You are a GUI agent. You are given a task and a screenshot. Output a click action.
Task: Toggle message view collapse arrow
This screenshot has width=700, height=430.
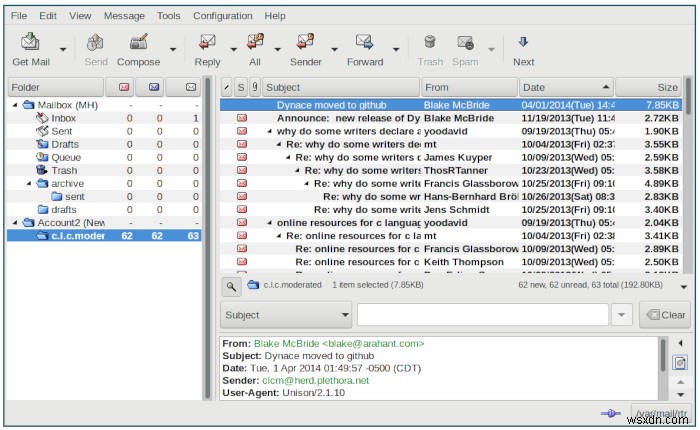(x=680, y=343)
